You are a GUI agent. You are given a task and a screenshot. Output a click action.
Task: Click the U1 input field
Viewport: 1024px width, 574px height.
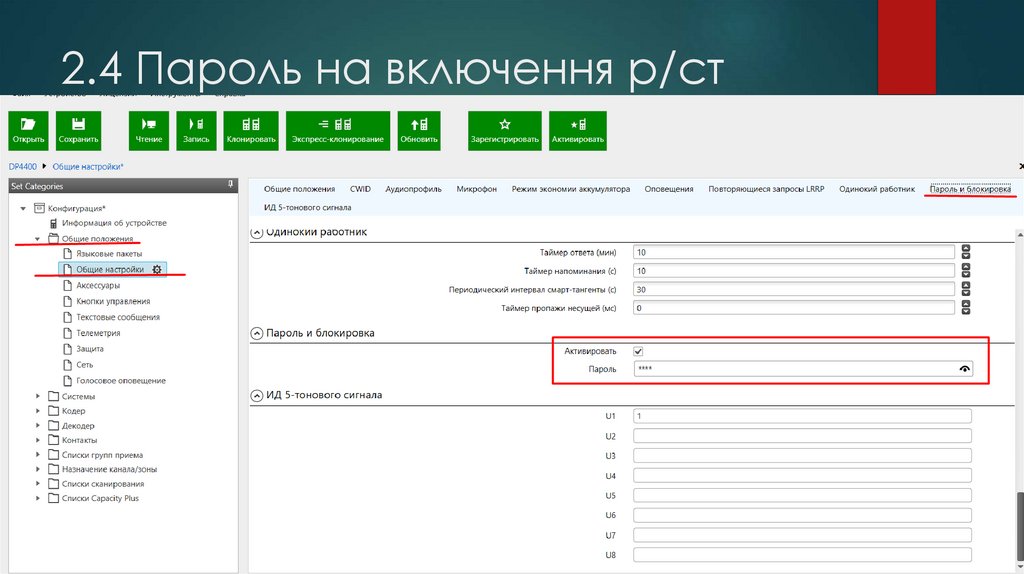802,416
